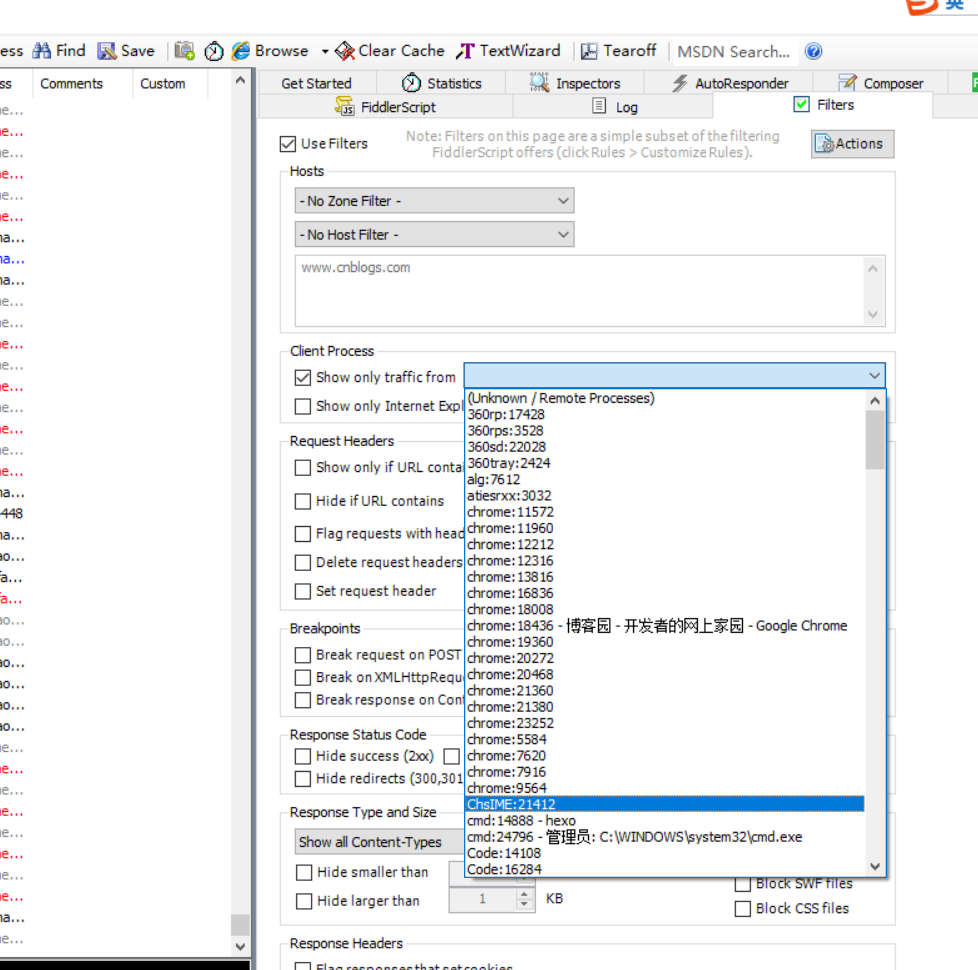Click the Find binoculars icon

[42, 51]
